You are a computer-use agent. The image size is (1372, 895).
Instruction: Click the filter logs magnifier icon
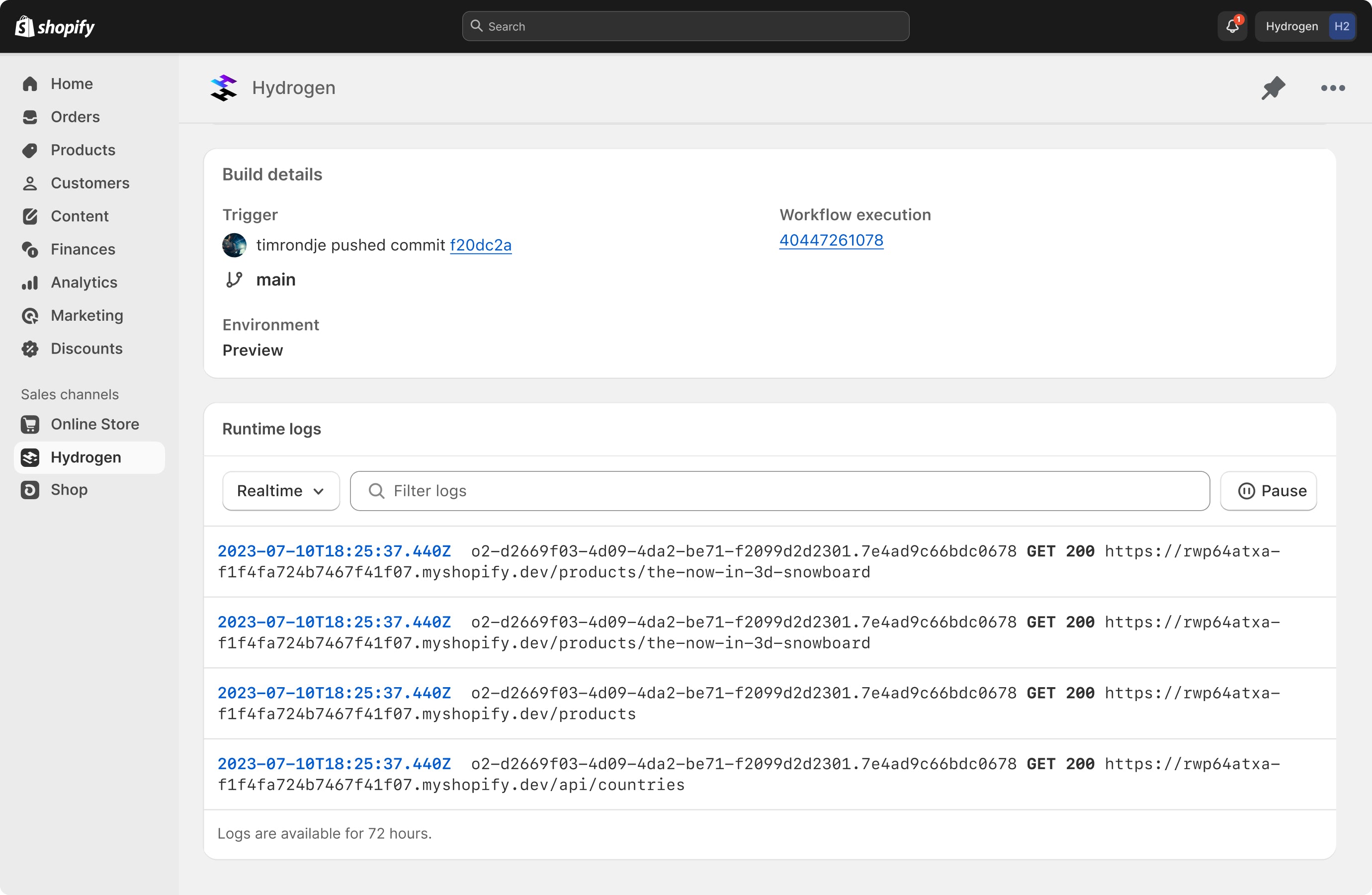click(376, 491)
